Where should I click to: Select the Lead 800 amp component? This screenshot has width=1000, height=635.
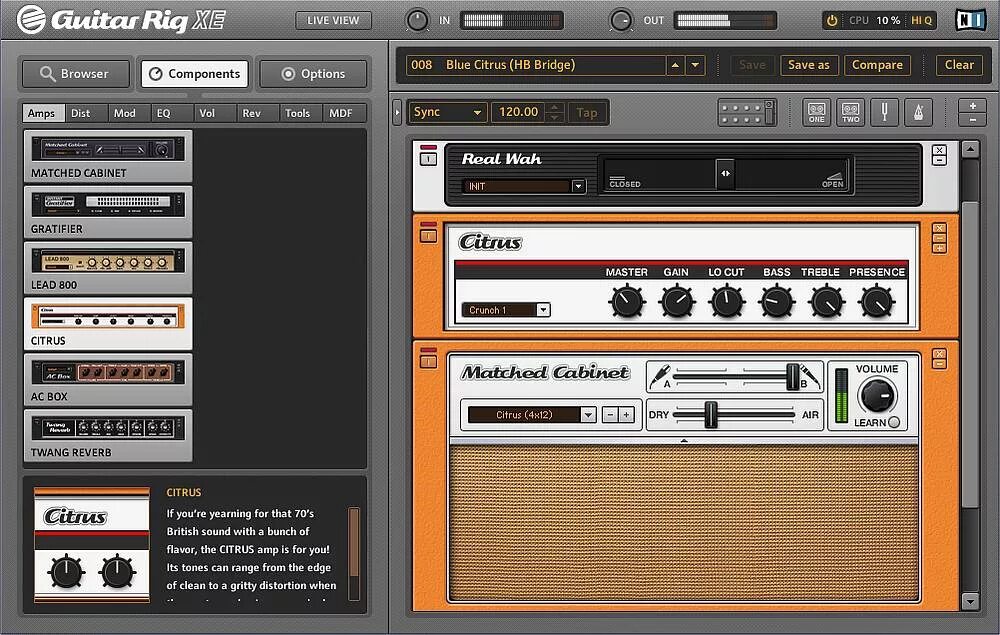108,268
